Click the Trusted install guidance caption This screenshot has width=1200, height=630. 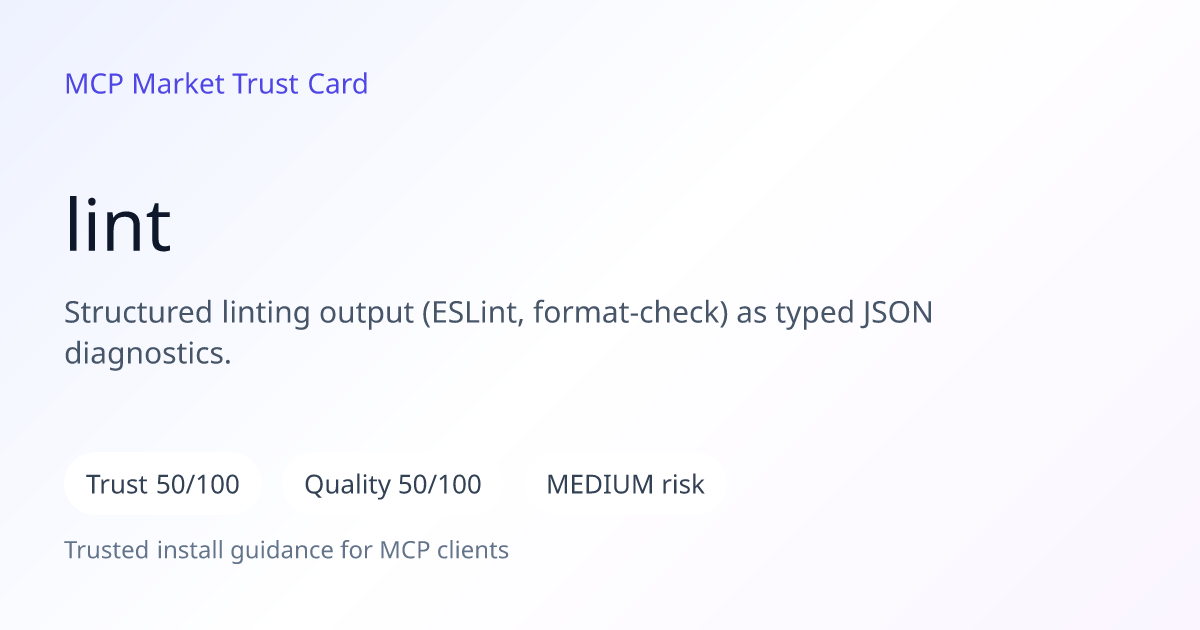[287, 550]
